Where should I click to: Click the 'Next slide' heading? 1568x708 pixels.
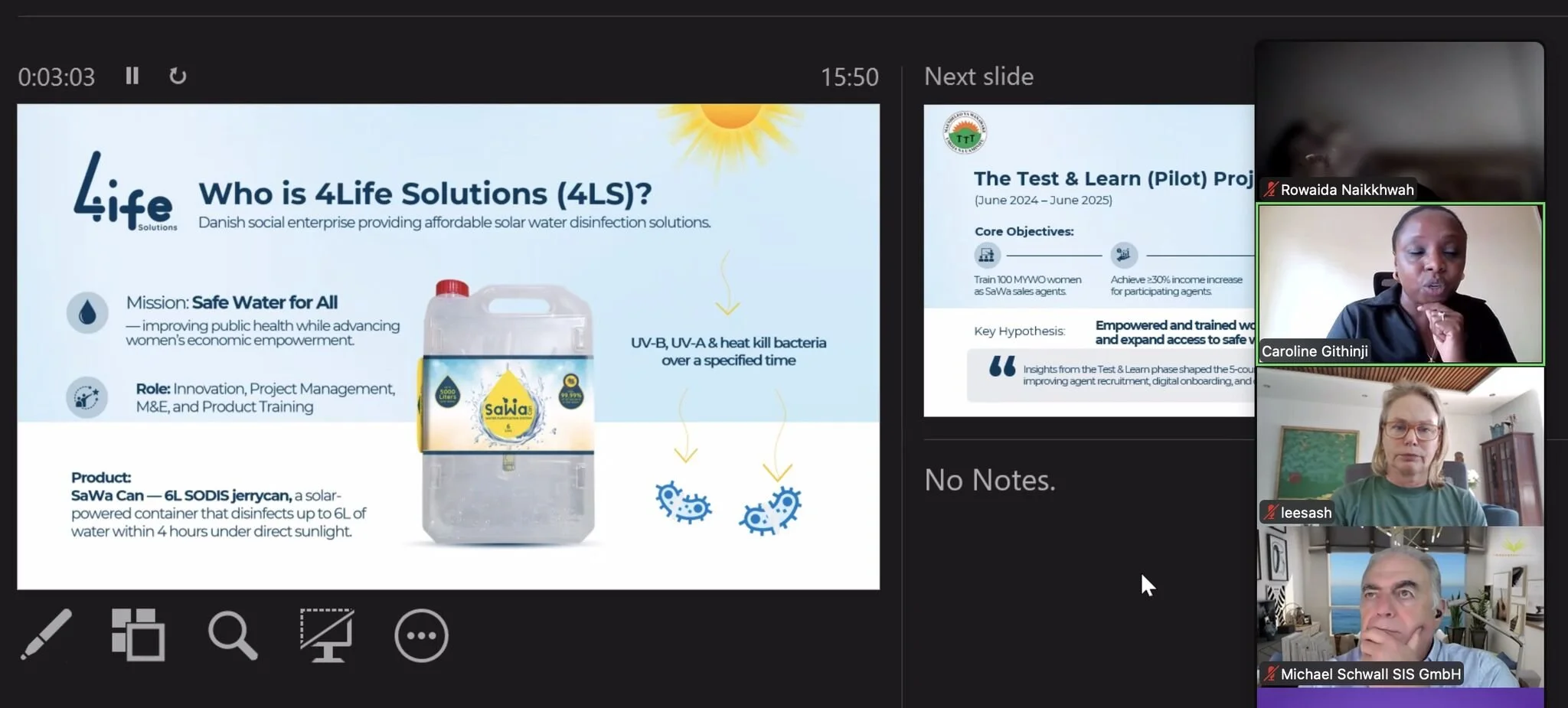[978, 76]
